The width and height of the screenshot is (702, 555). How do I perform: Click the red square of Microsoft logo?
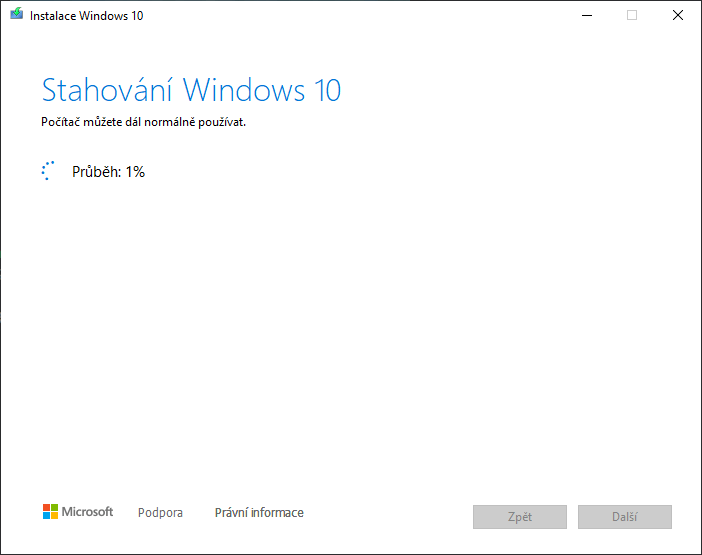pyautogui.click(x=46, y=508)
